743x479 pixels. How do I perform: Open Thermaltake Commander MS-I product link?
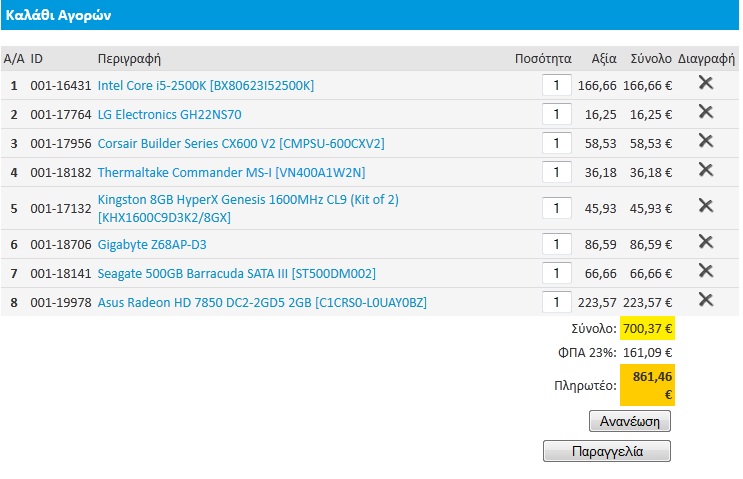pos(231,172)
